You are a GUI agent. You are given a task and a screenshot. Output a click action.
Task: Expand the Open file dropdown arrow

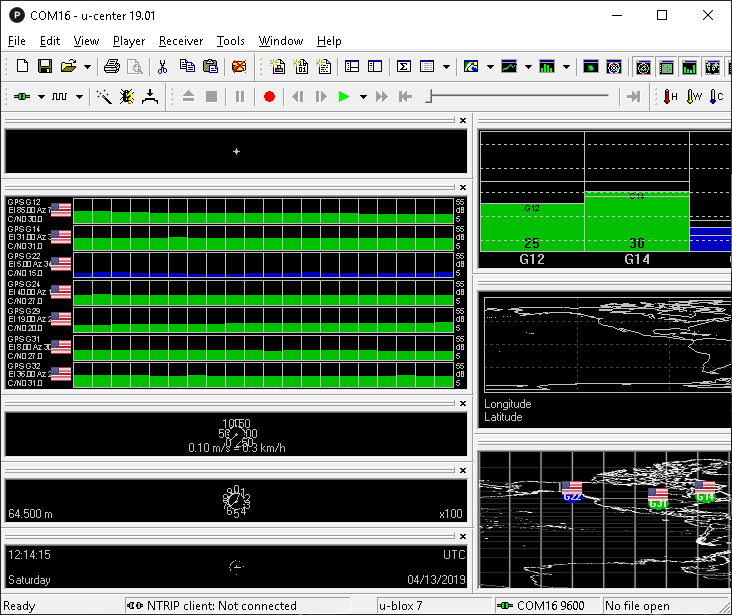[x=88, y=67]
